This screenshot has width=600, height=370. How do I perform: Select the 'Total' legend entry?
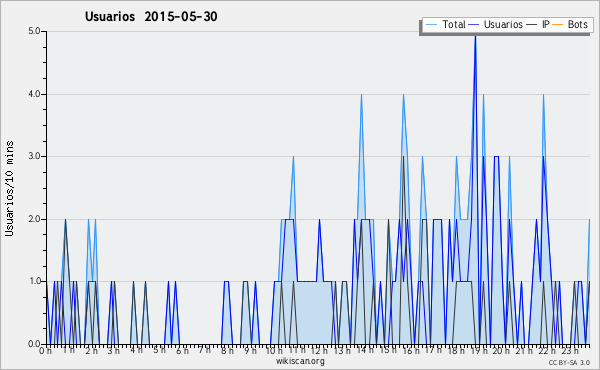[x=454, y=24]
